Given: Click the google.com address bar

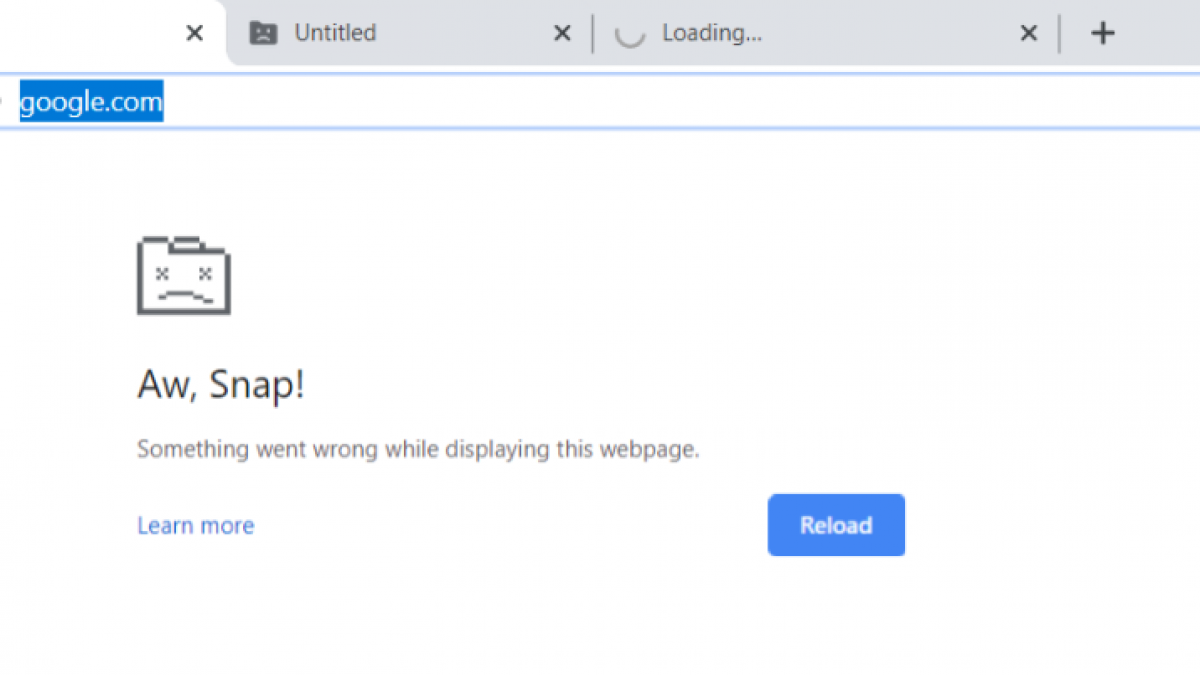Looking at the screenshot, I should [x=600, y=101].
